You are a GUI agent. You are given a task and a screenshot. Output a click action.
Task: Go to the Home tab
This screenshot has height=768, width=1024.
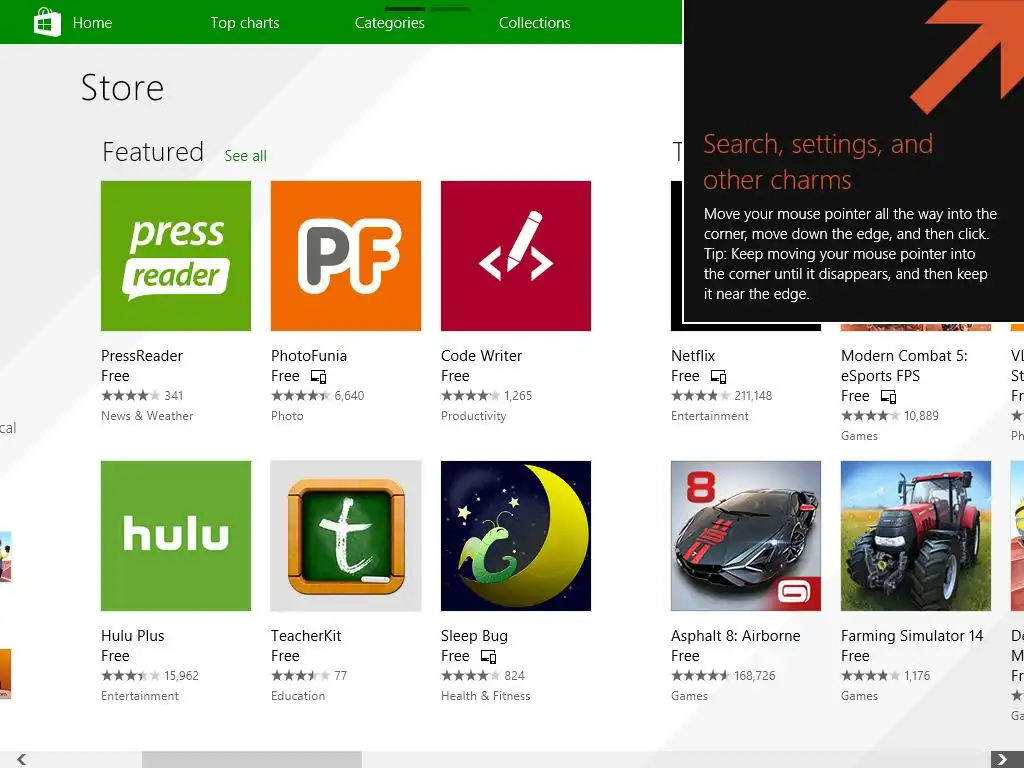tap(92, 23)
